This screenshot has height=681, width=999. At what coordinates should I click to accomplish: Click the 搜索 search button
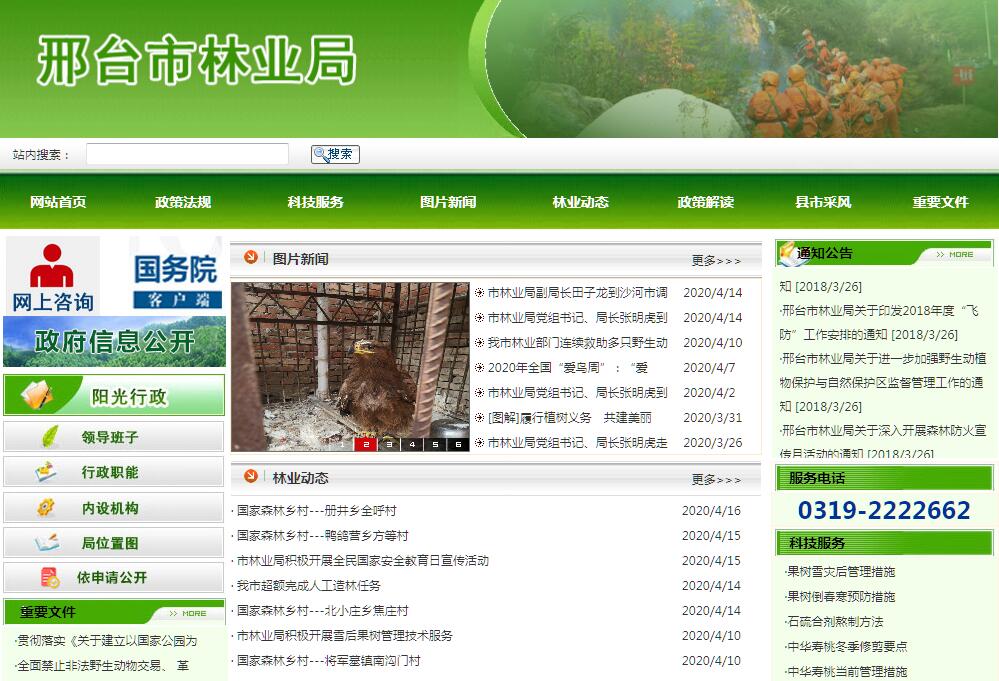click(x=335, y=154)
